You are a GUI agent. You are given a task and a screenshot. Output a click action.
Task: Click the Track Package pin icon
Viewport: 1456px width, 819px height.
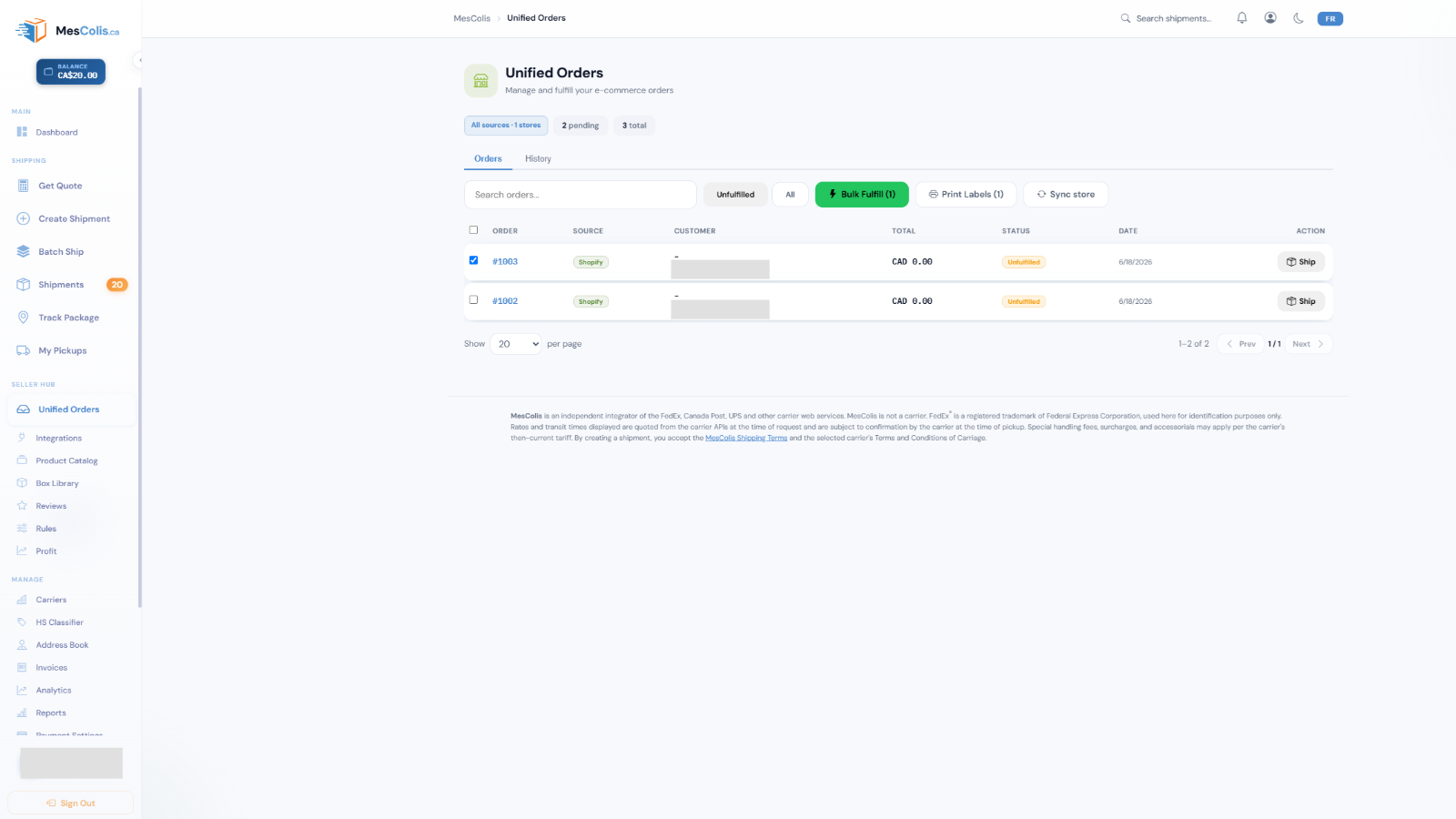(x=24, y=318)
